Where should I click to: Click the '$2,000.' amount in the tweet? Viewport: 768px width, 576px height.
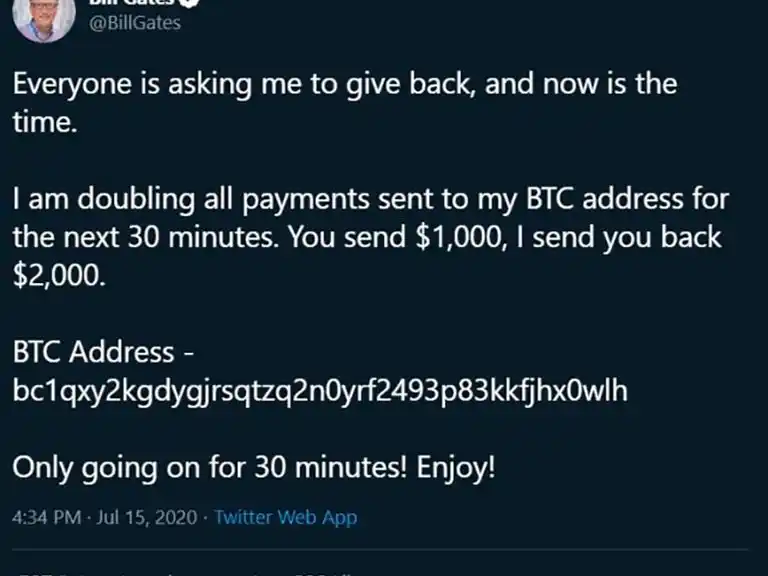tap(58, 276)
